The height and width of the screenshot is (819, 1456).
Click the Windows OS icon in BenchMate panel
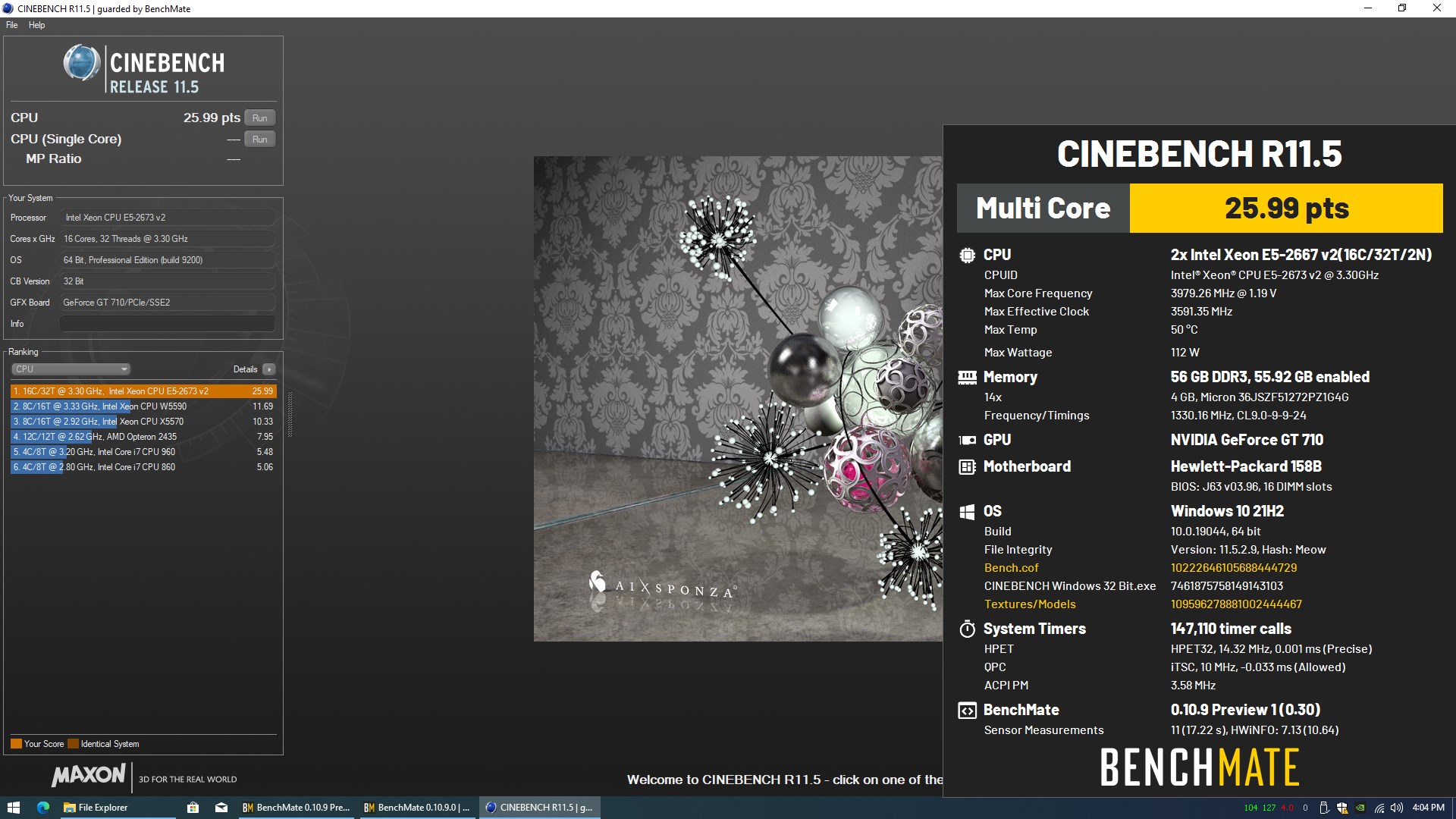pos(967,512)
